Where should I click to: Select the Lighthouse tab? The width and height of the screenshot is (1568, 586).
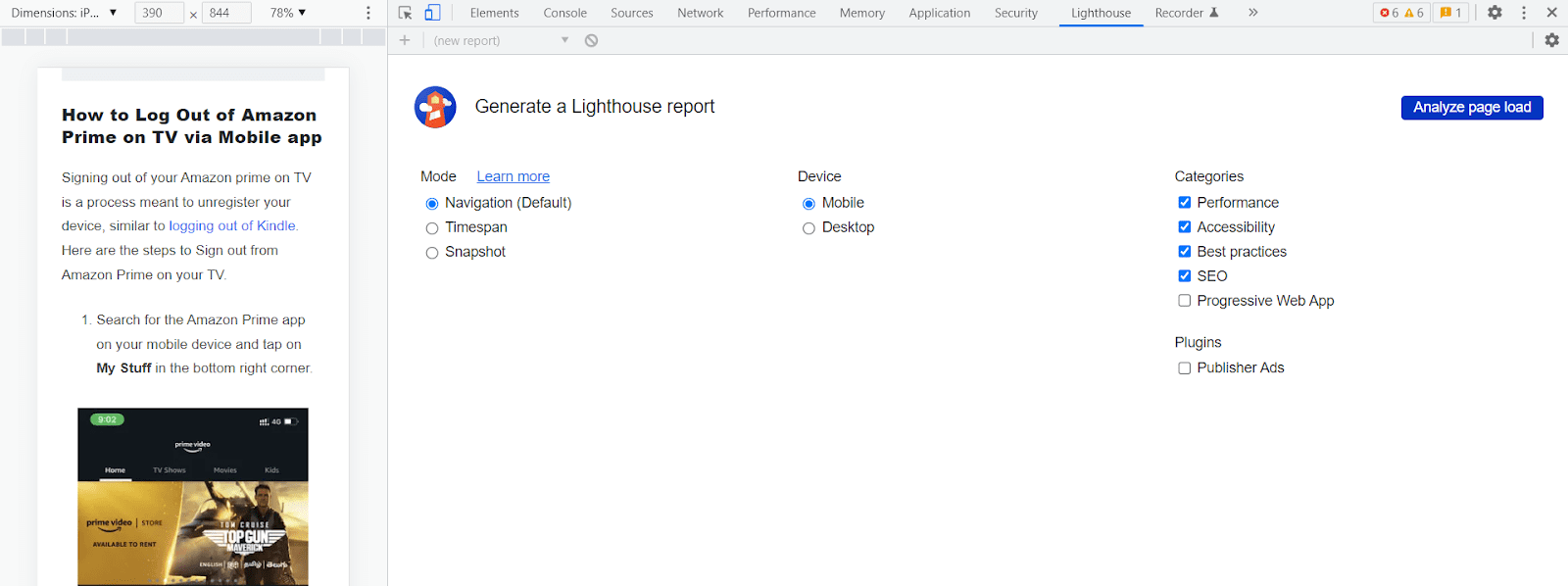[x=1101, y=13]
